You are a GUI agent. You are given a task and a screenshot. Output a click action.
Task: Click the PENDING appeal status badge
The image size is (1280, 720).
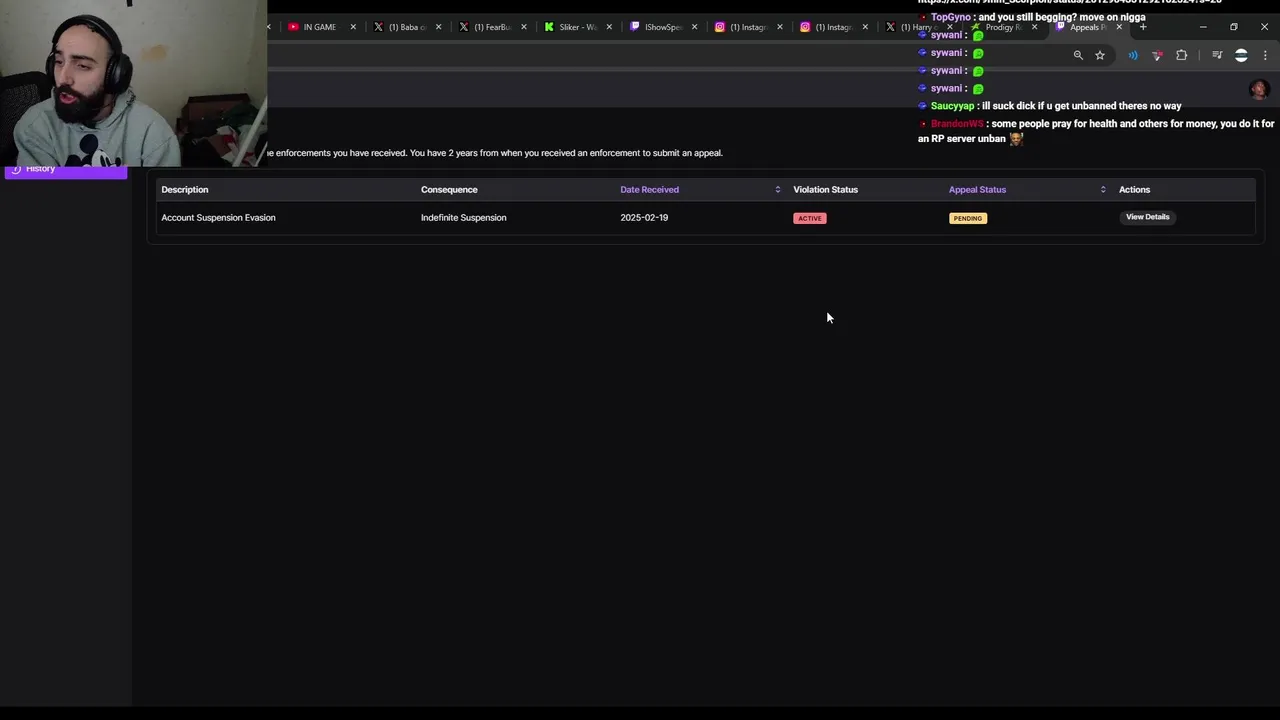967,218
